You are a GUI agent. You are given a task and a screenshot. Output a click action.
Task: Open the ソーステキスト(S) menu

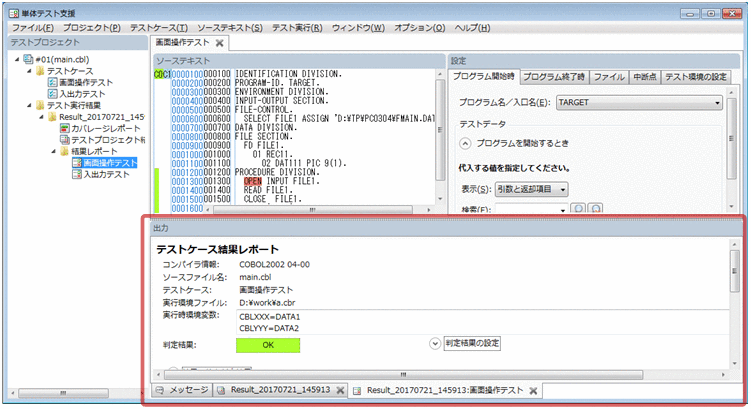(230, 28)
